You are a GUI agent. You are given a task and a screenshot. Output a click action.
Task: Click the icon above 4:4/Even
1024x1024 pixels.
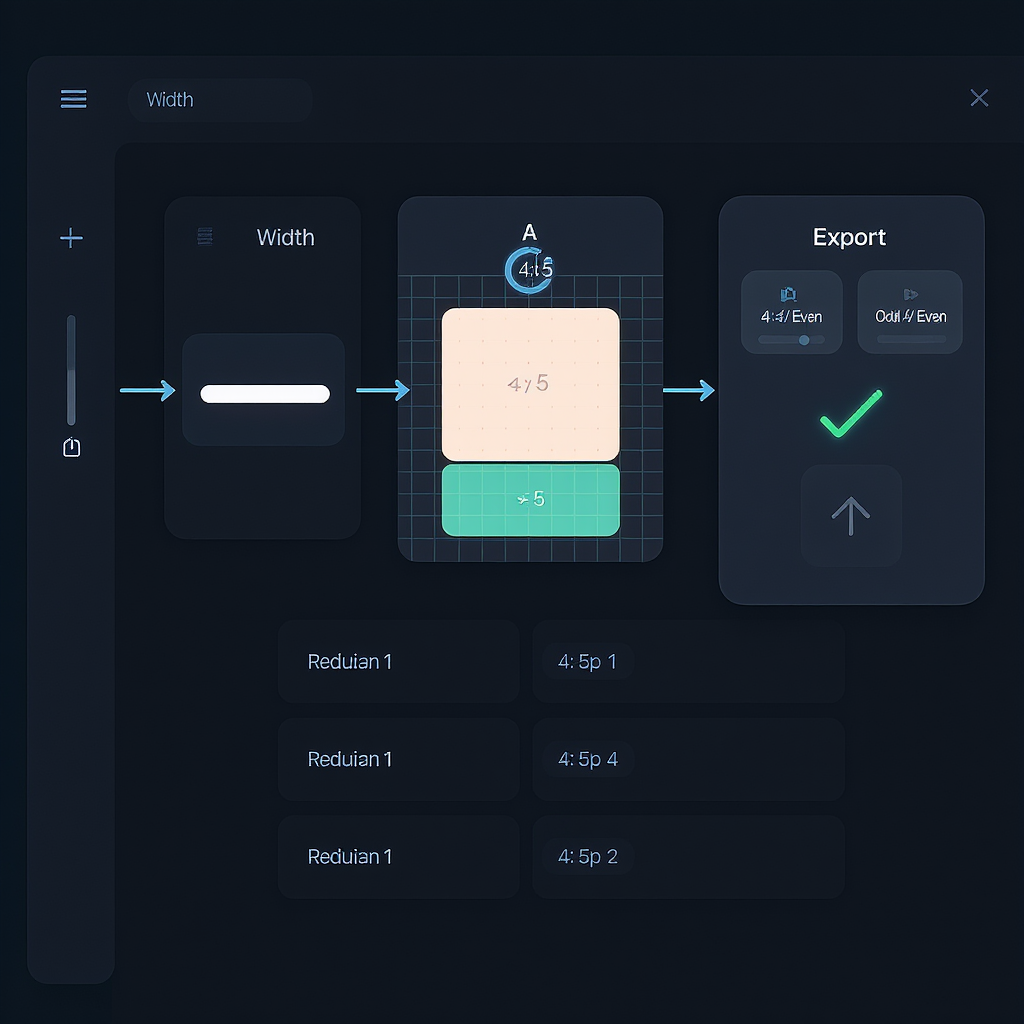788,294
